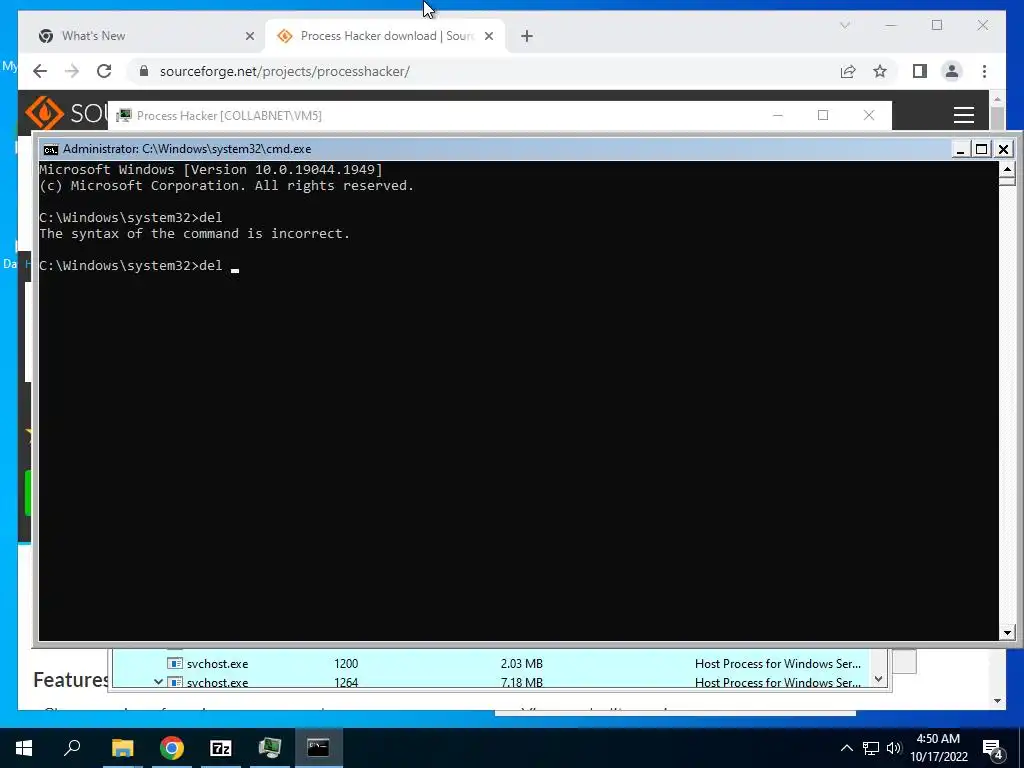Click address bar URL sourceforge.net/projects/processhacker

click(285, 71)
